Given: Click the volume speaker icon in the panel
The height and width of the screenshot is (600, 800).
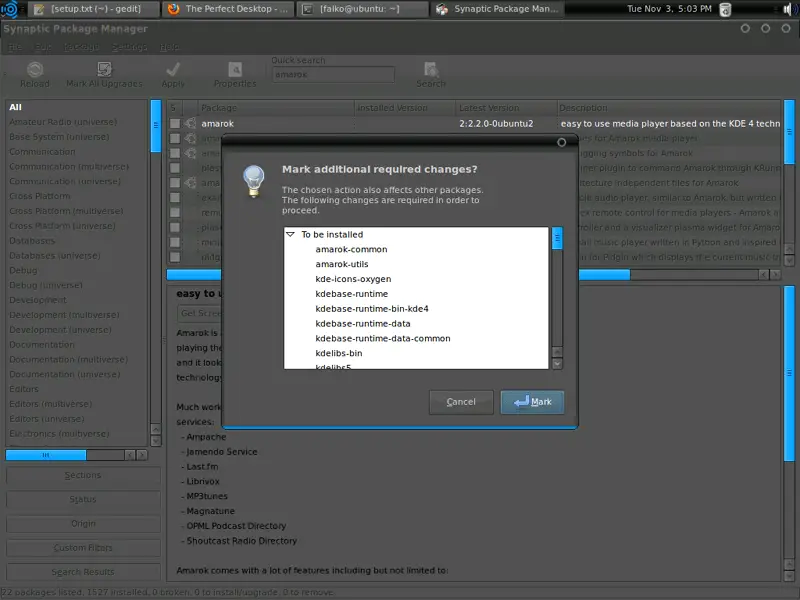Looking at the screenshot, I should click(x=788, y=9).
